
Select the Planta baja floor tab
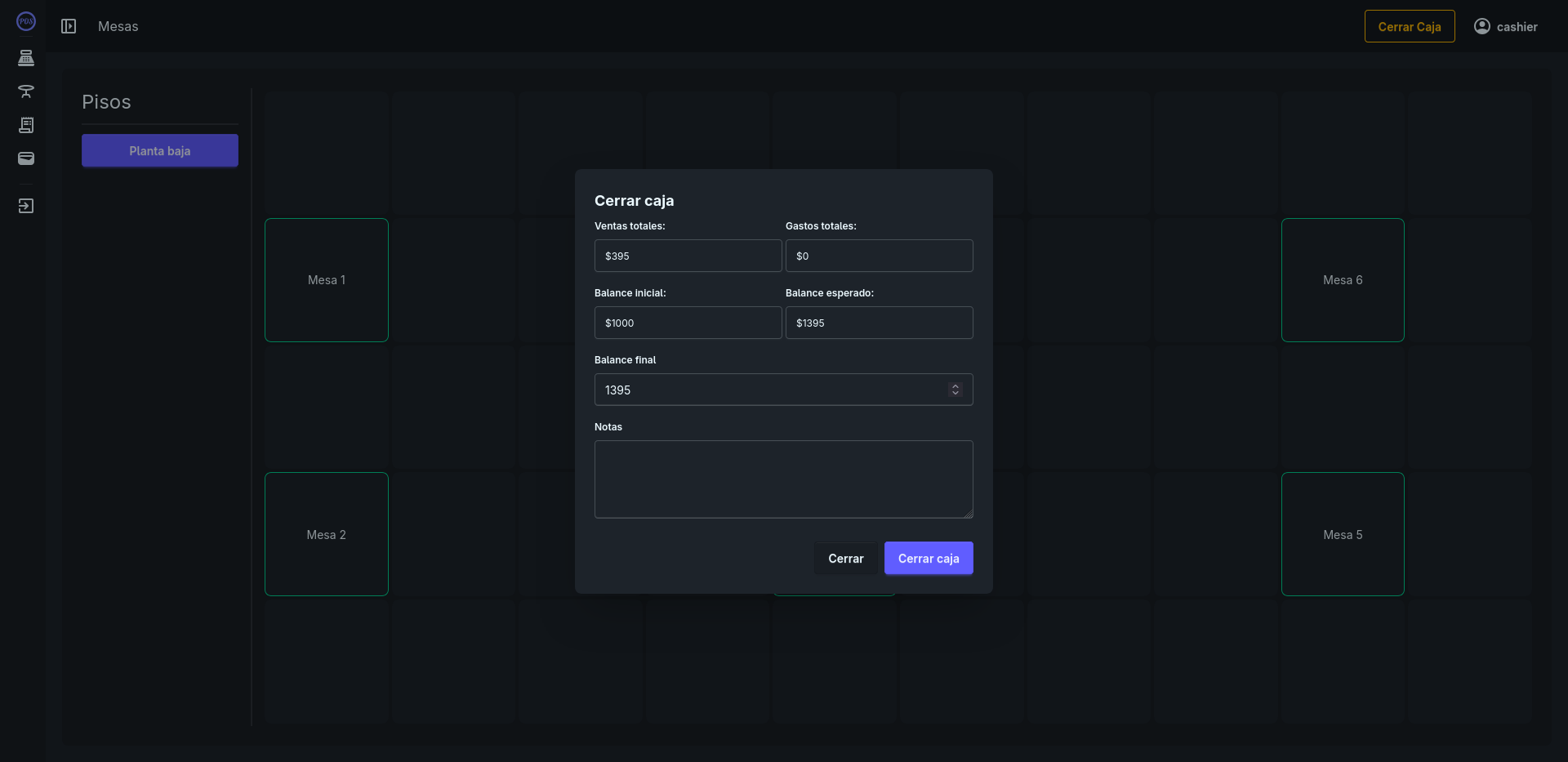coord(160,151)
